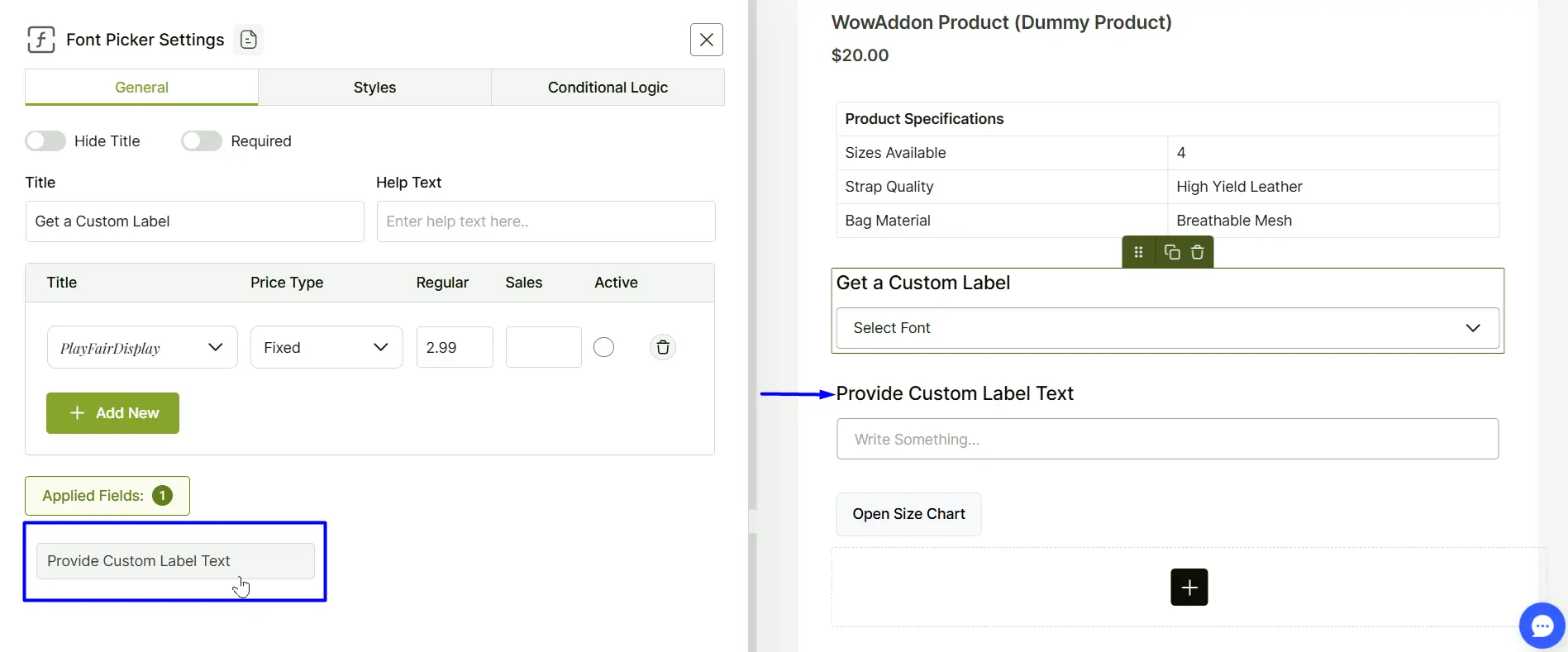
Task: Click the $20.00 price text
Action: point(860,55)
